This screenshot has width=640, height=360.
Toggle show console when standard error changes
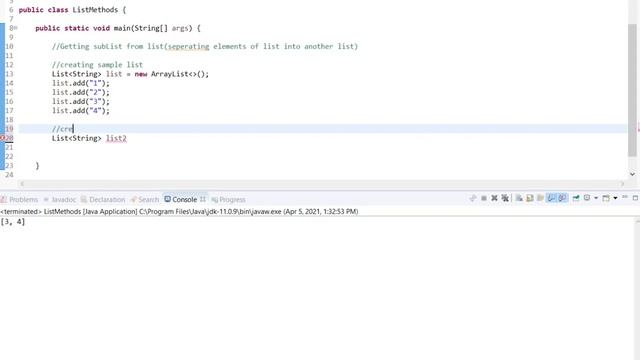pyautogui.click(x=562, y=198)
